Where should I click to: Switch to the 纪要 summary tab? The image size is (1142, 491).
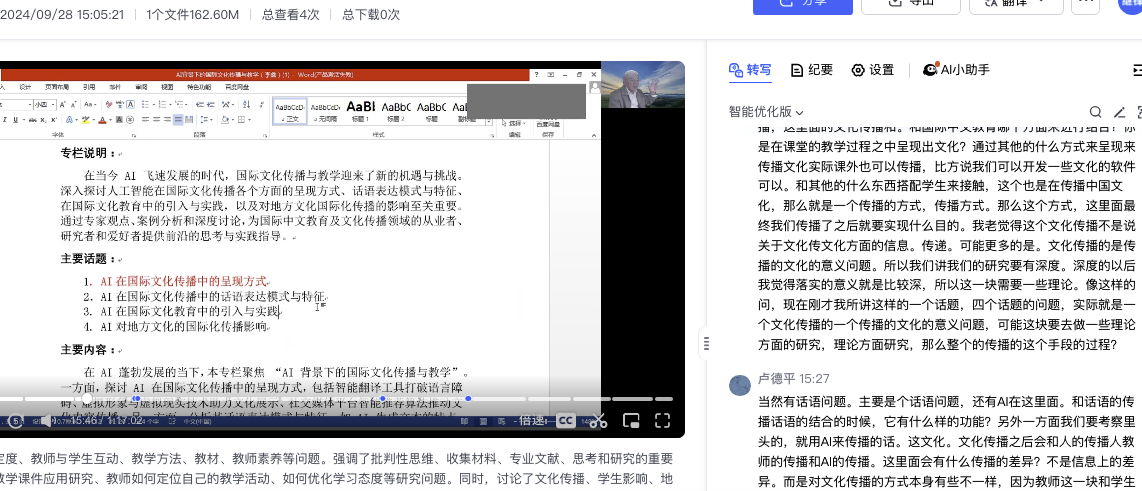[x=811, y=70]
